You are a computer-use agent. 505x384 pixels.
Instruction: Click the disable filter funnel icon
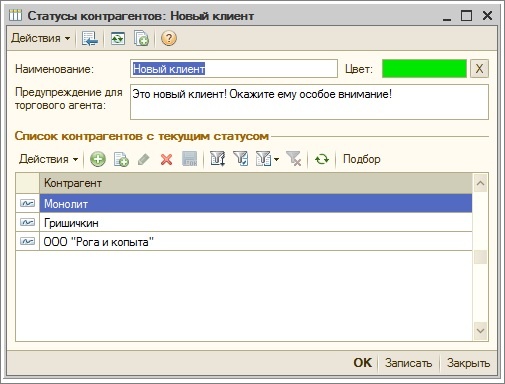pyautogui.click(x=294, y=159)
